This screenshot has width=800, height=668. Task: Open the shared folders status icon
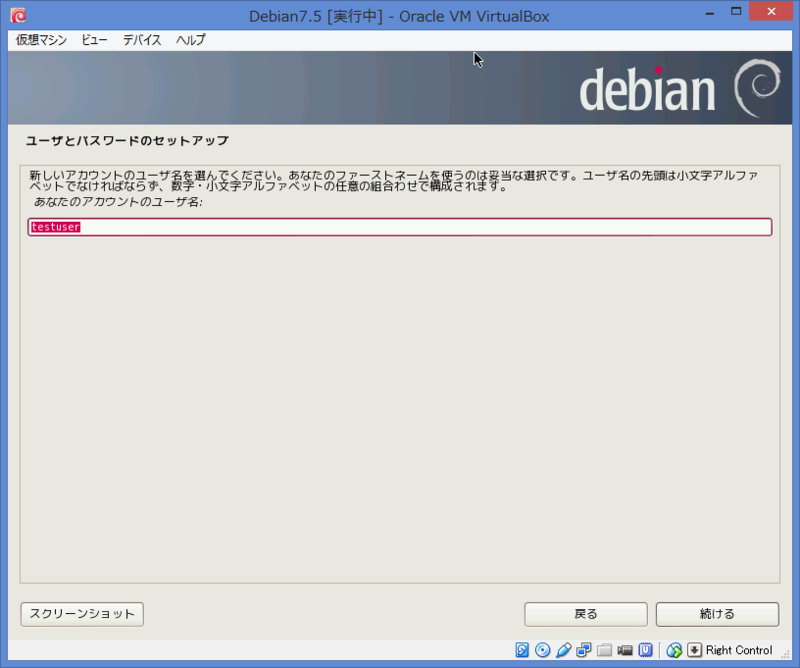point(603,649)
